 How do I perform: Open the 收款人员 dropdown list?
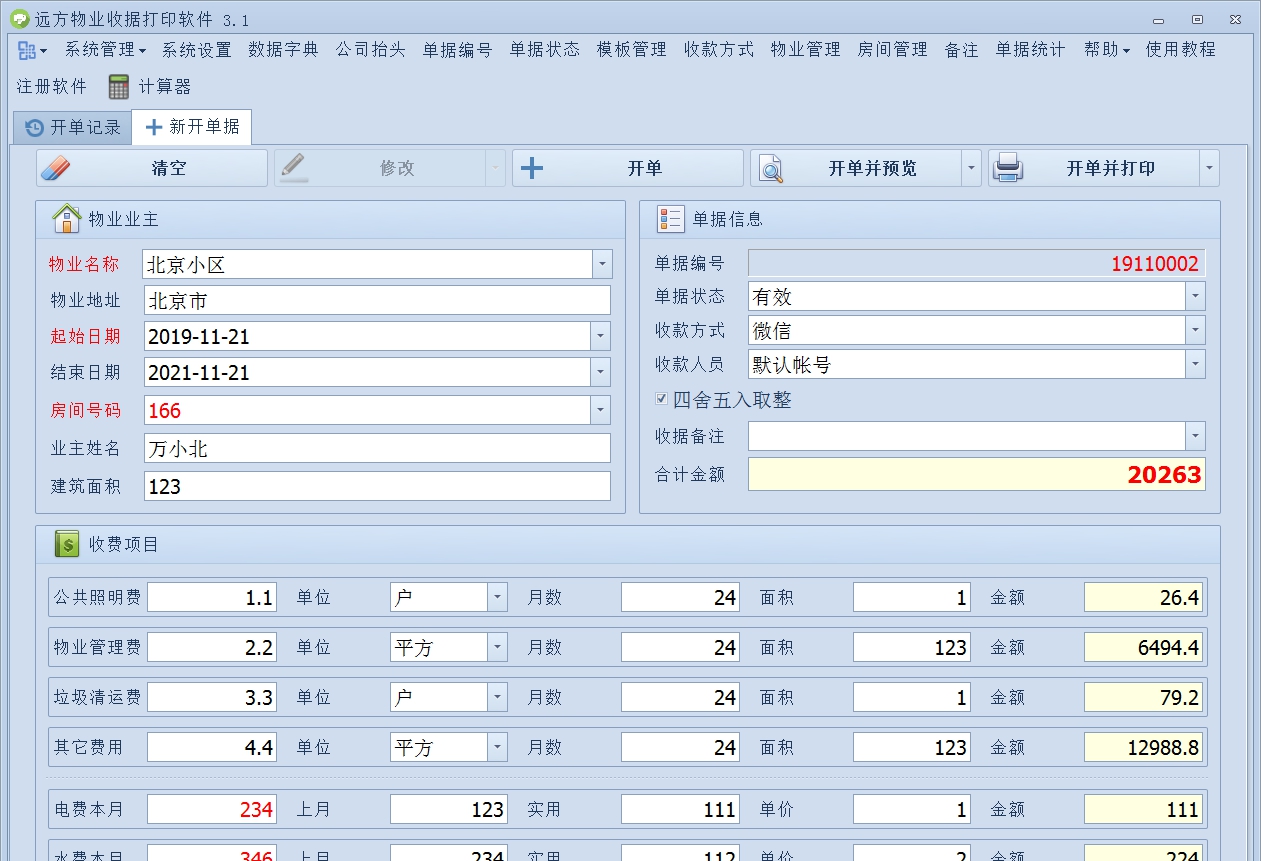point(1194,364)
